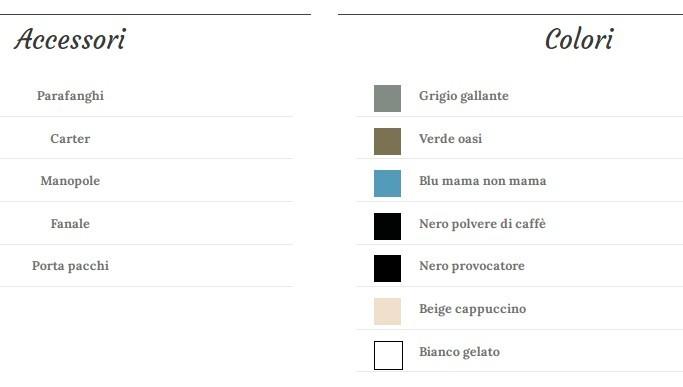Screen dimensions: 683x387
Task: Click the Accessori section heading
Action: [x=70, y=39]
